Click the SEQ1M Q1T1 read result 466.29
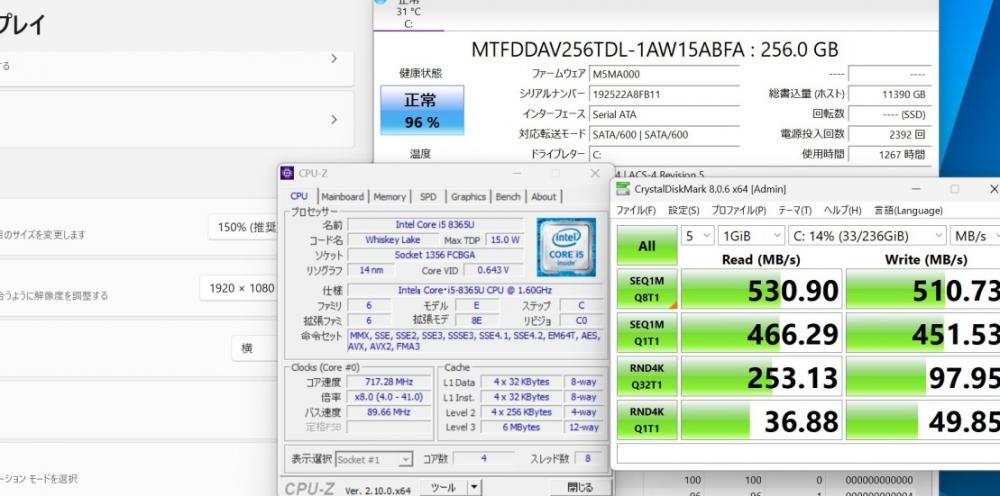Viewport: 1000px width, 496px height. (x=761, y=333)
